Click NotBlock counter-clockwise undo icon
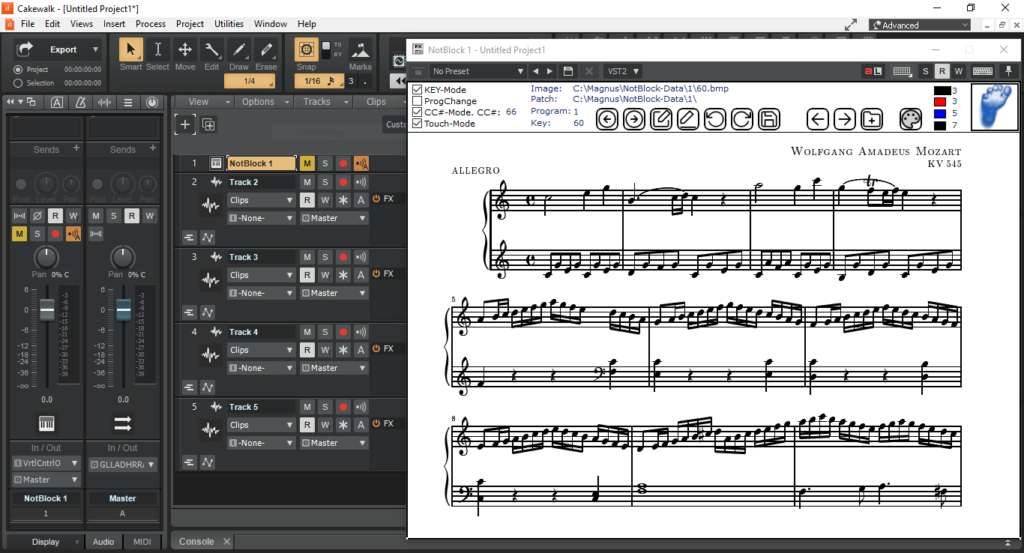Screen dimensions: 1024x553 (x=714, y=119)
